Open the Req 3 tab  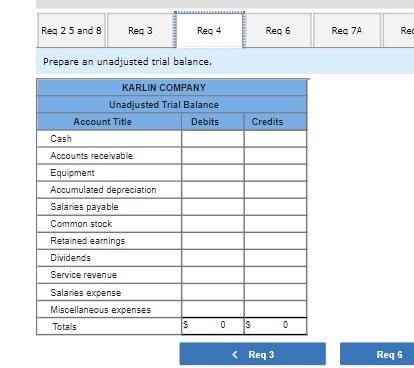pos(140,31)
